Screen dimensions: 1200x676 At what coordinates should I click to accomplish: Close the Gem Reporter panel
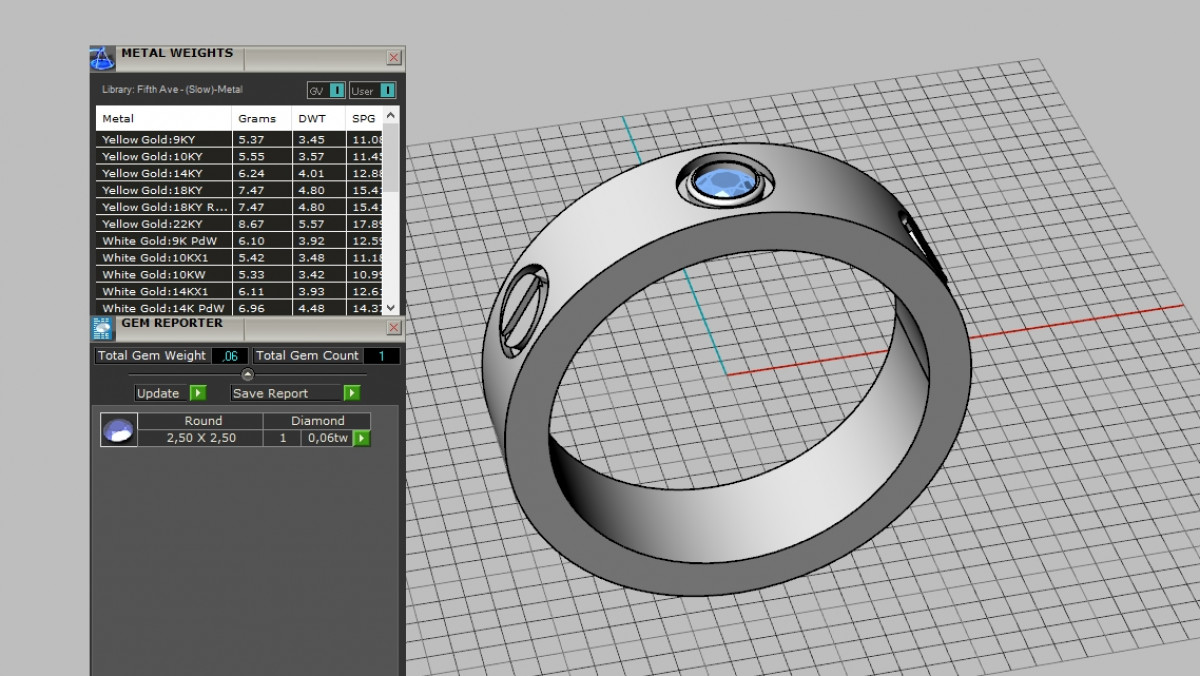click(394, 328)
